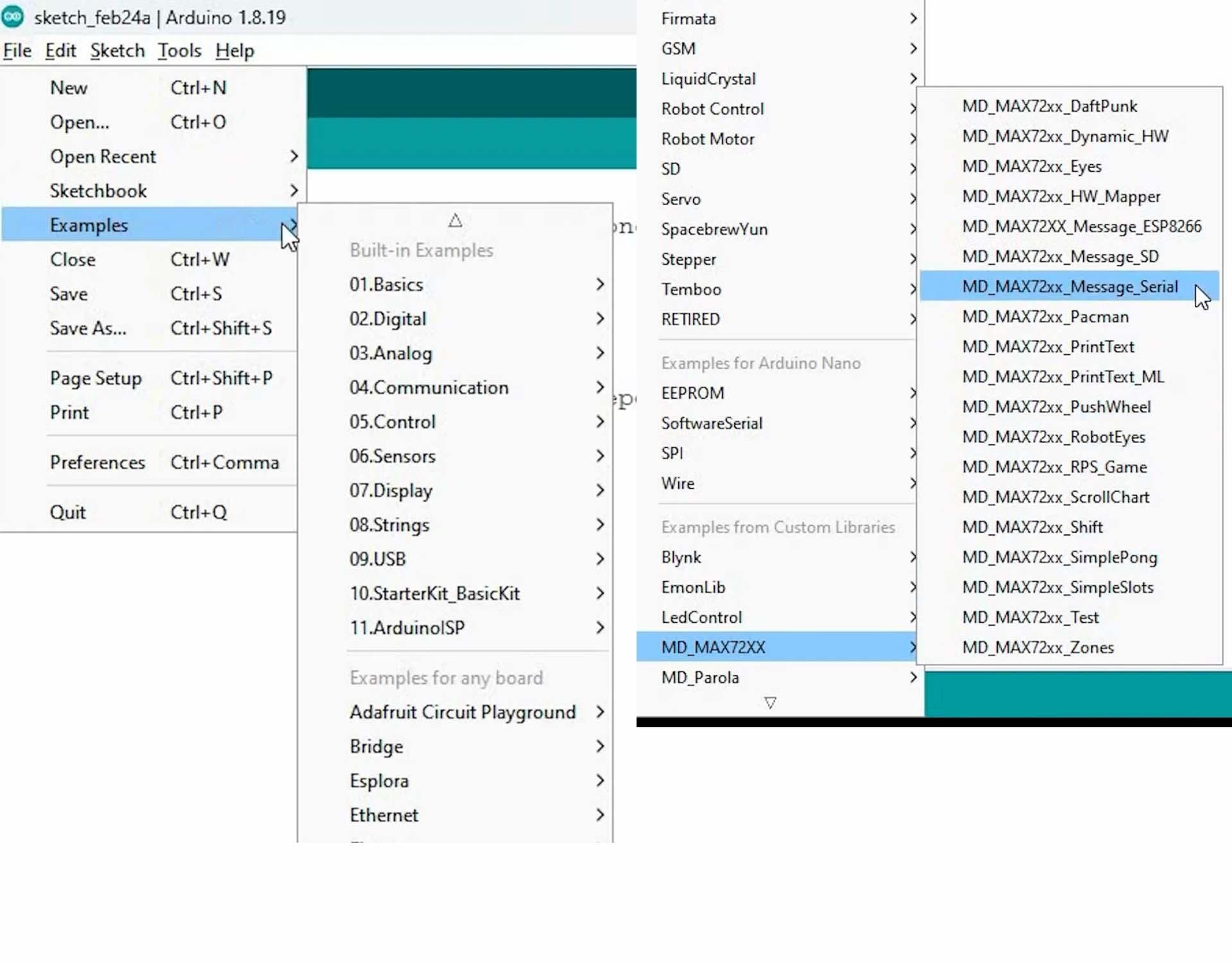1232x962 pixels.
Task: Load the MD_MAX72xx_SimplePong example
Action: pos(1069,557)
